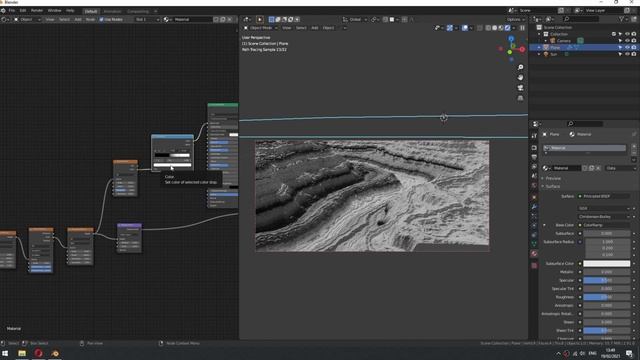Open the File menu
Screen dimensions: 640x360
tap(12, 11)
